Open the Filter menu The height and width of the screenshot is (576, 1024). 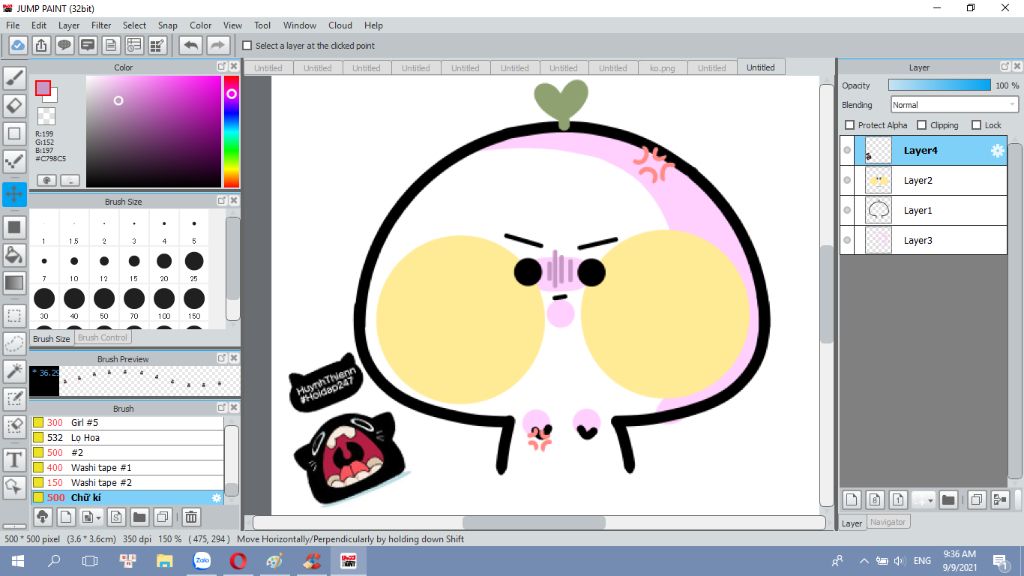(101, 25)
